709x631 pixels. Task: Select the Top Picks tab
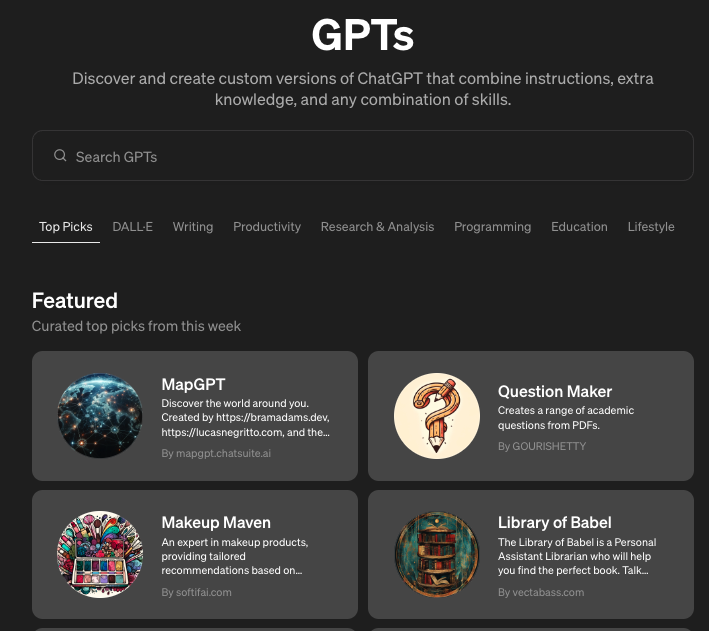(x=66, y=227)
